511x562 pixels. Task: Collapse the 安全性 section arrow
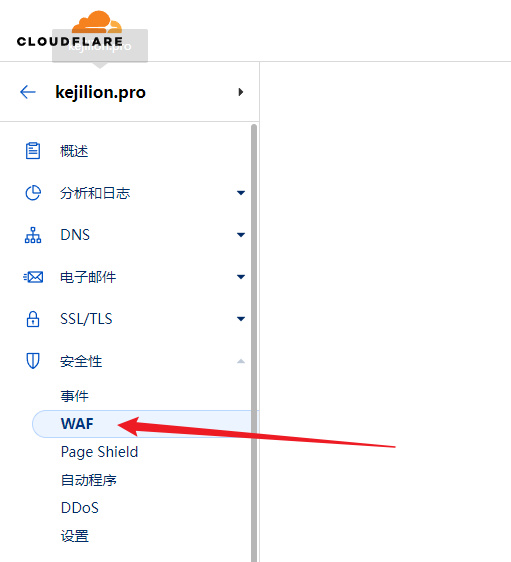click(241, 361)
